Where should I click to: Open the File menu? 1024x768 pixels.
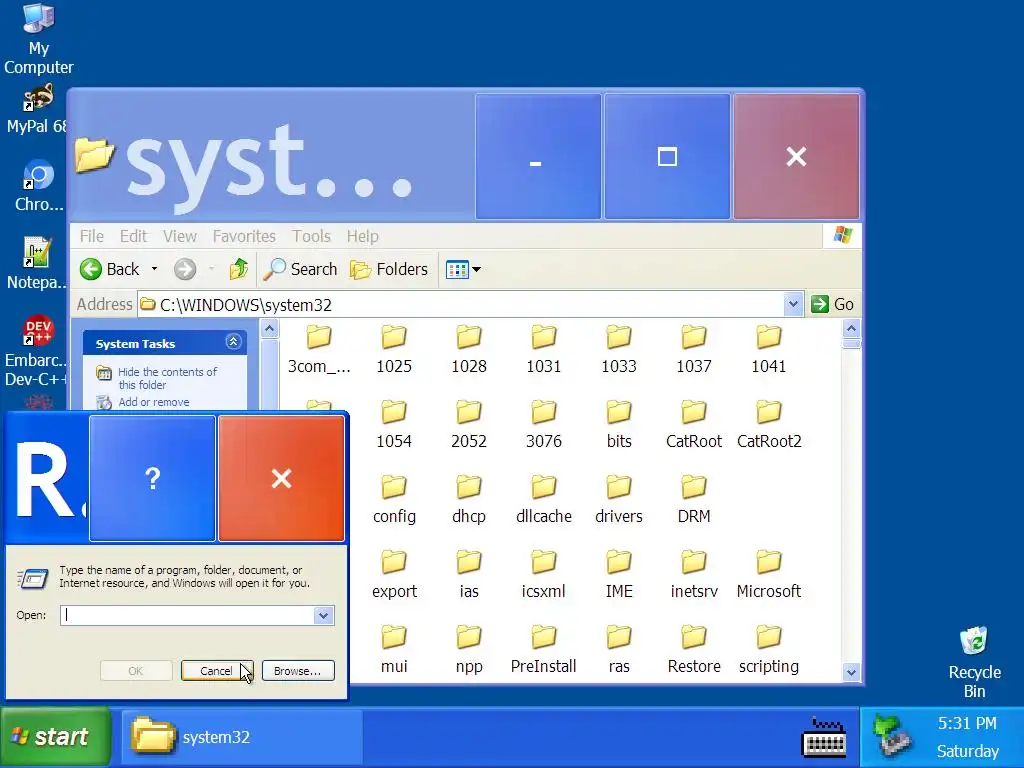91,236
